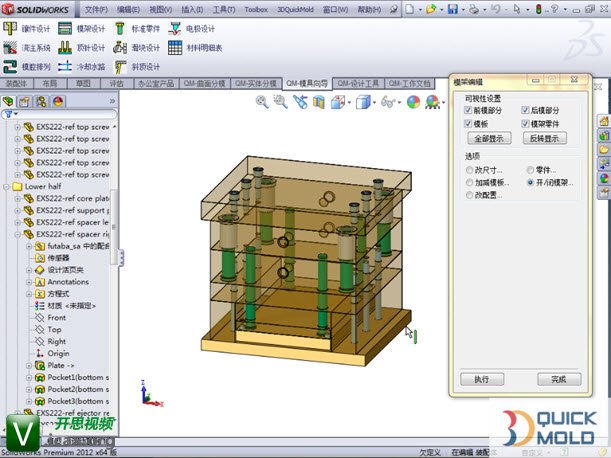611x458 pixels.
Task: Expand the EXS222-ref core plate node
Action: pyautogui.click(x=18, y=199)
